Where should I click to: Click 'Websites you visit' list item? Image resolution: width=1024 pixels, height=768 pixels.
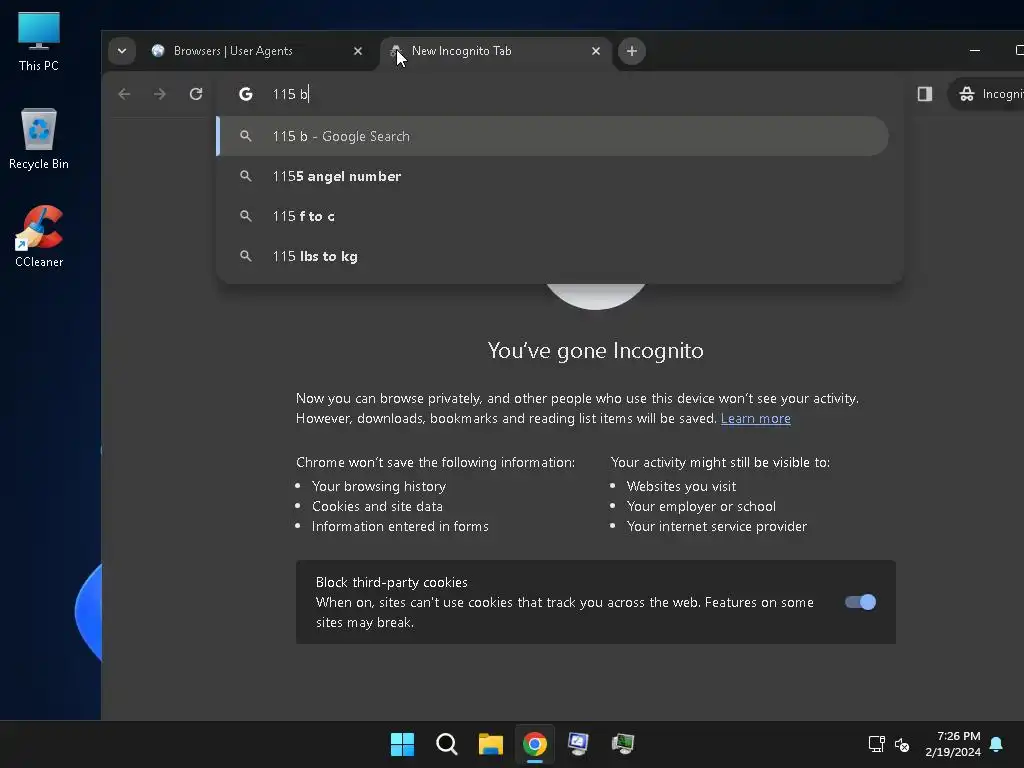click(681, 487)
